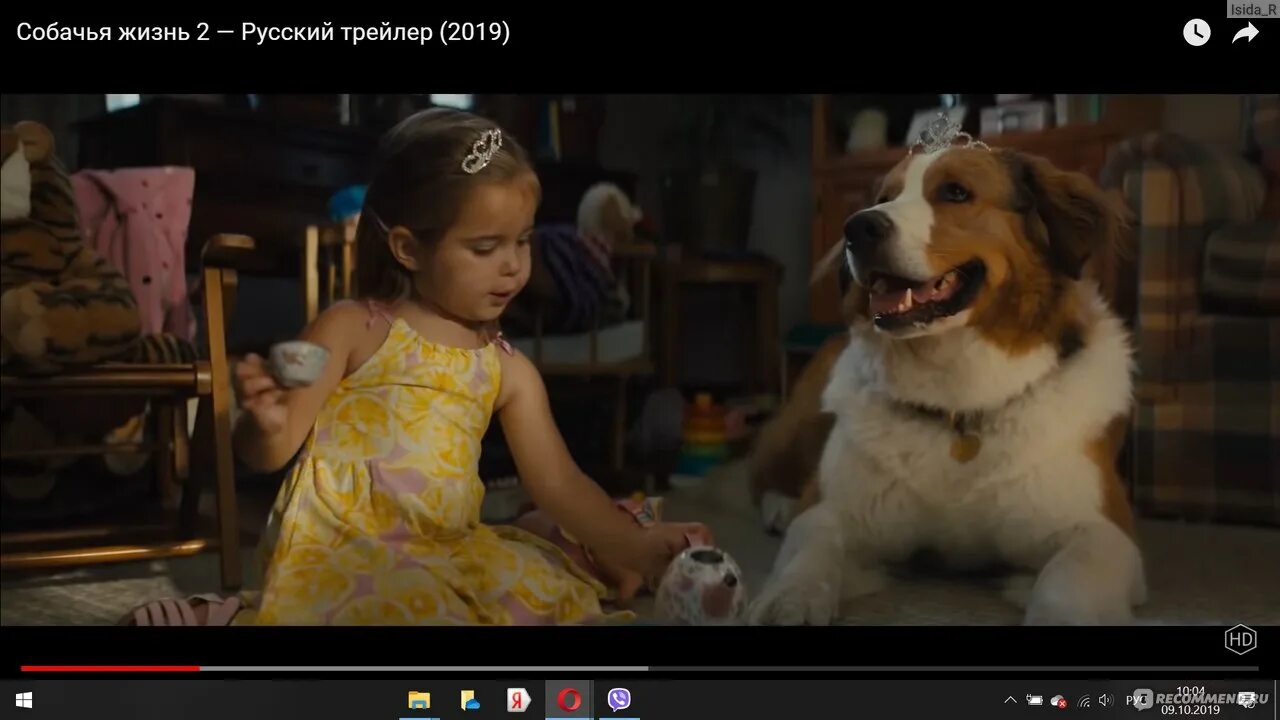Open the folder with cloud icon on taskbar
1280x720 pixels.
click(x=470, y=700)
